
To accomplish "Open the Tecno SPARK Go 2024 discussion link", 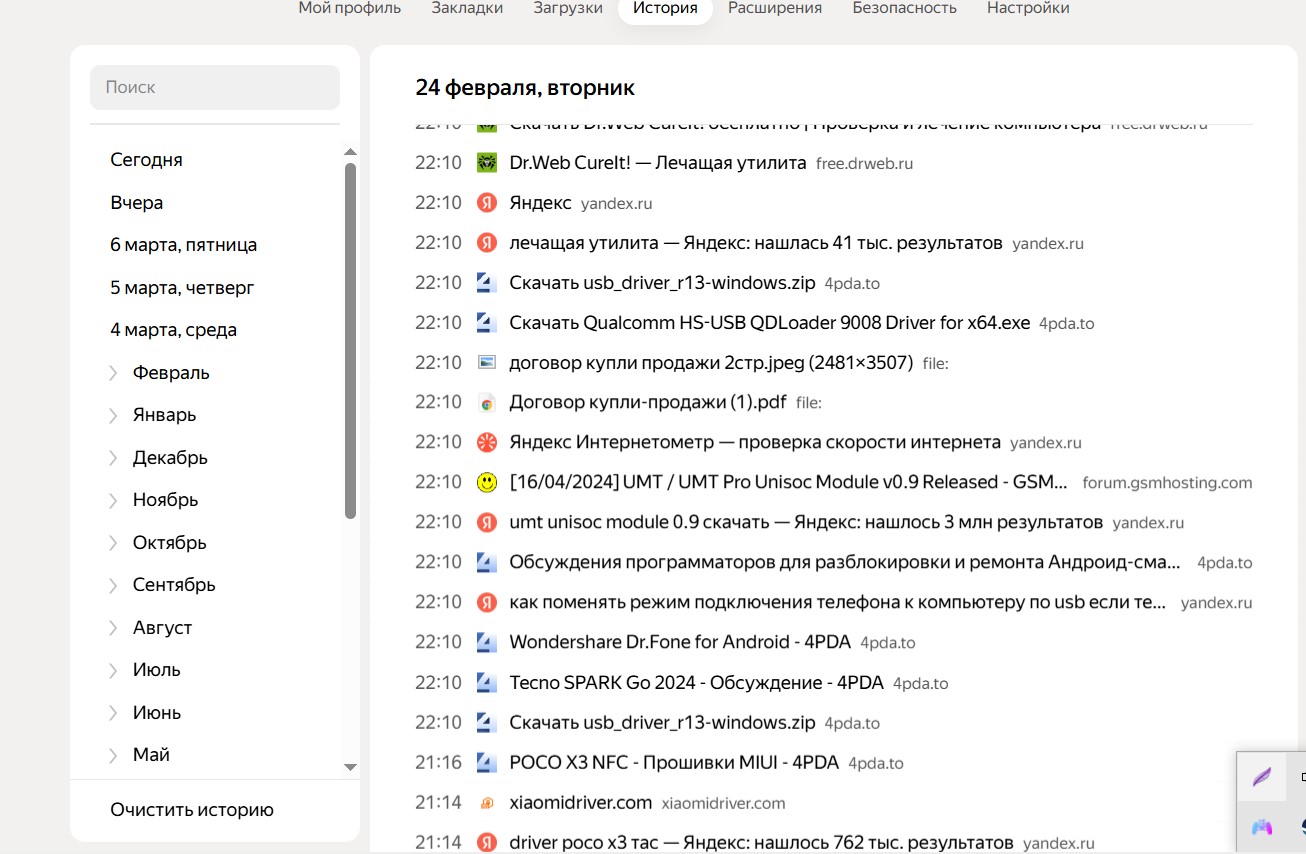I will [695, 682].
